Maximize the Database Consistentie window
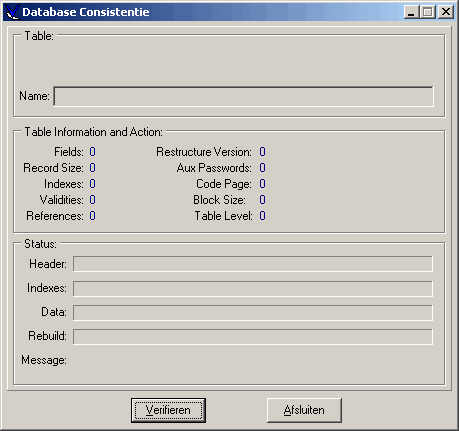The width and height of the screenshot is (459, 431). (x=428, y=12)
